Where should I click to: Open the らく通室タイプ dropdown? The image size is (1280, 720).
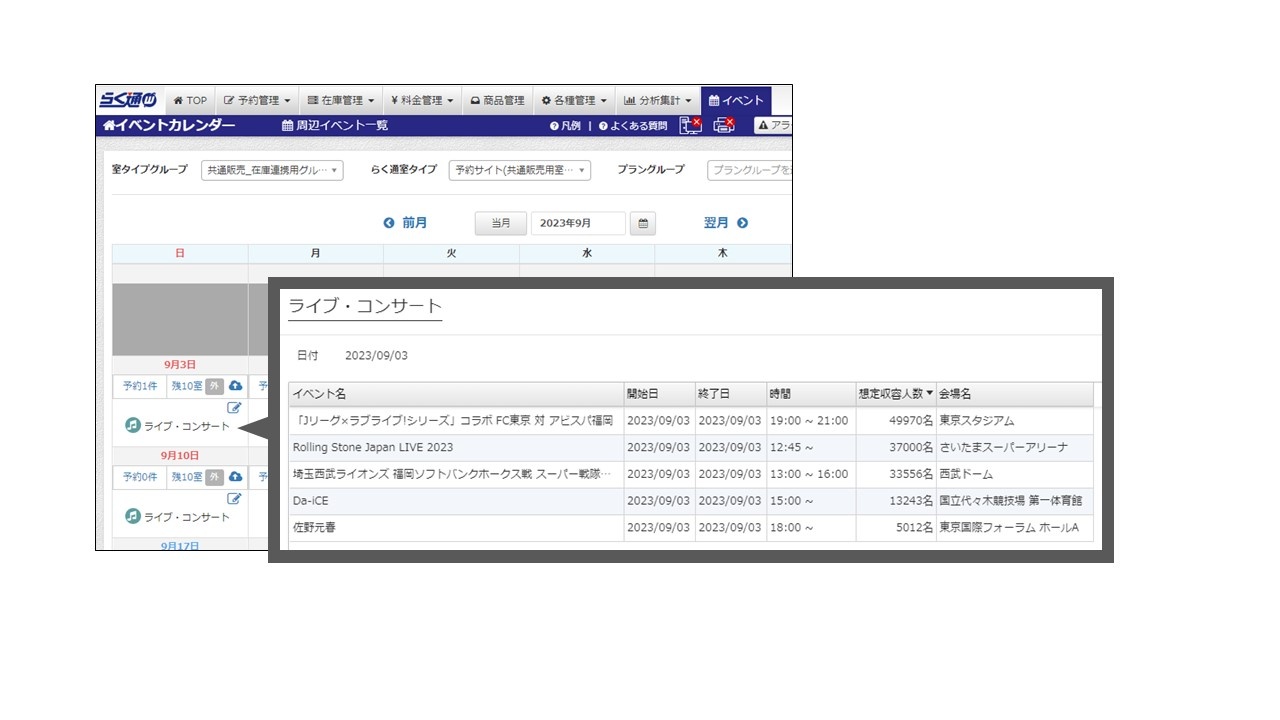click(519, 171)
